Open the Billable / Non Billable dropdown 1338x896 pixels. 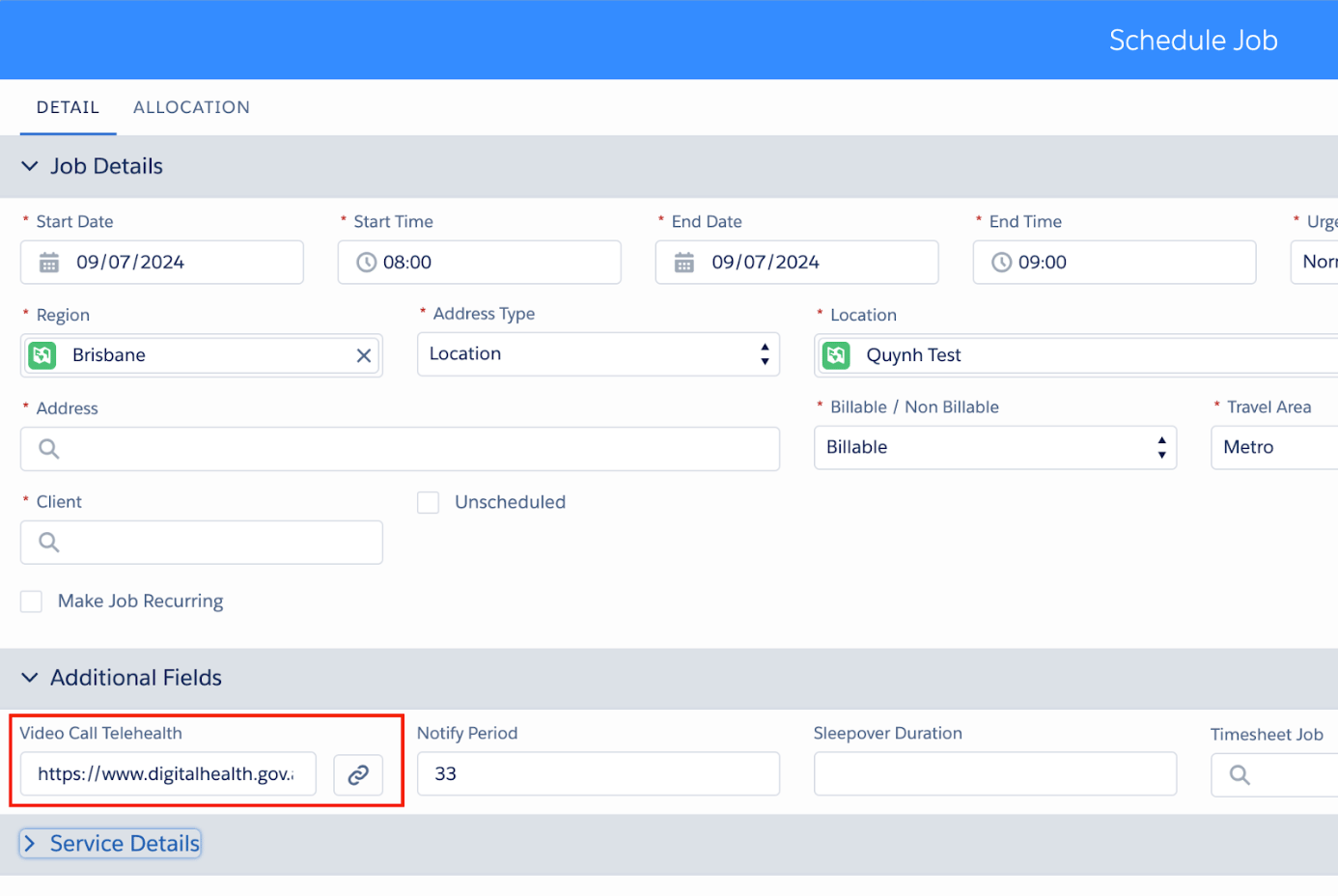click(995, 448)
